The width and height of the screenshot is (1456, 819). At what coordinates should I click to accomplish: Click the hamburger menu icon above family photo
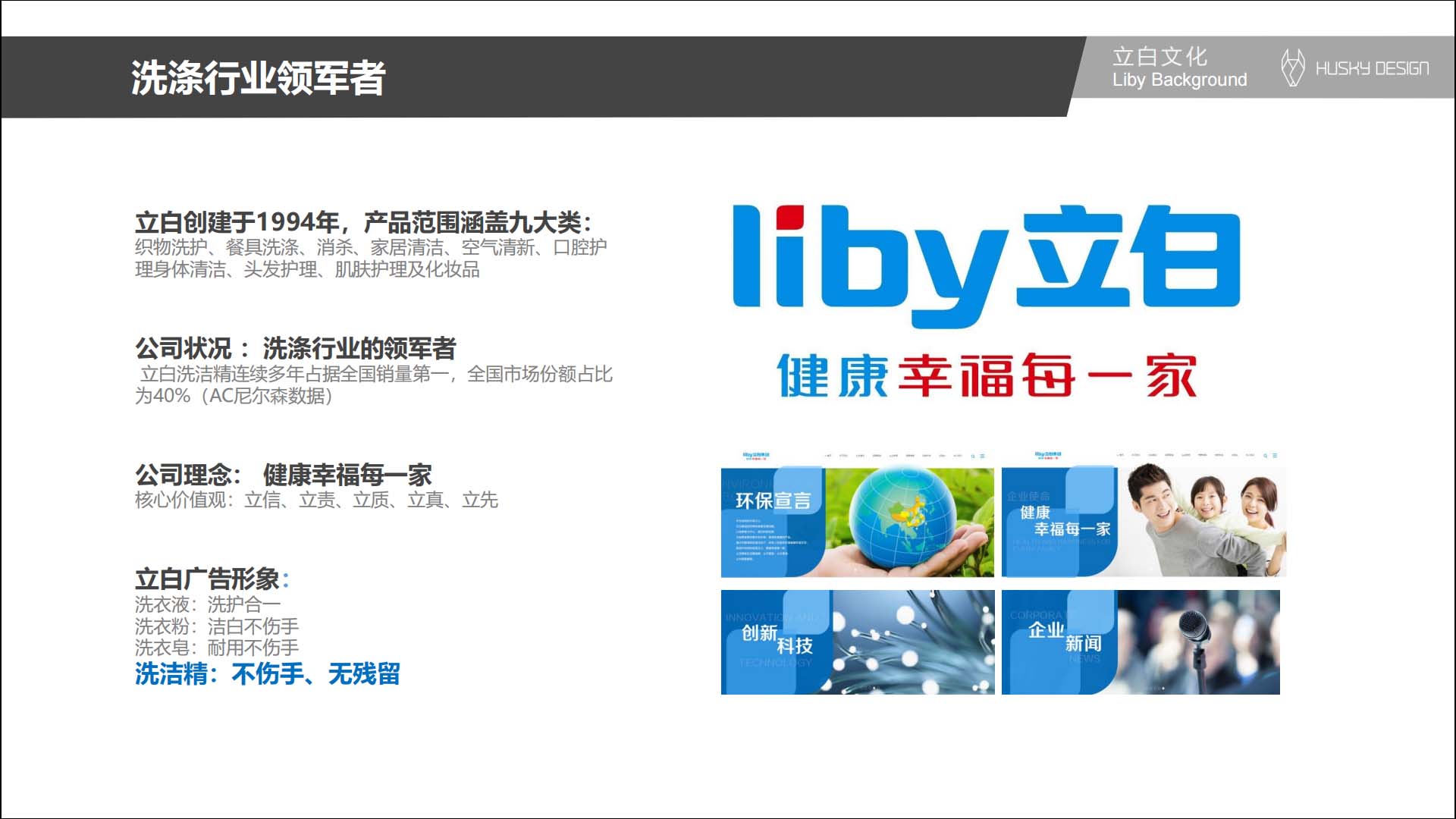tap(1275, 456)
